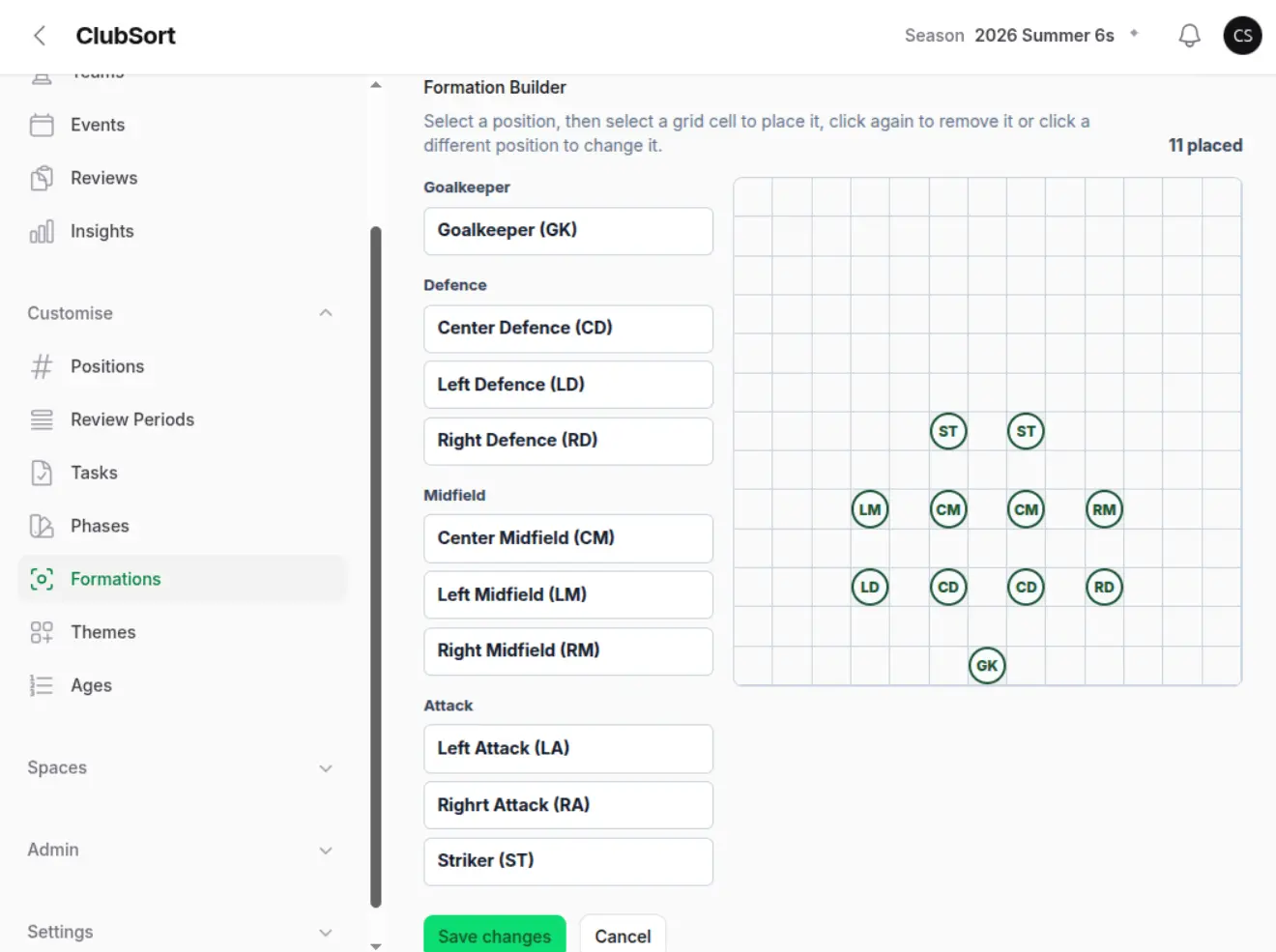Click the sidebar scroll down arrow
The image size is (1276, 952).
(x=376, y=945)
